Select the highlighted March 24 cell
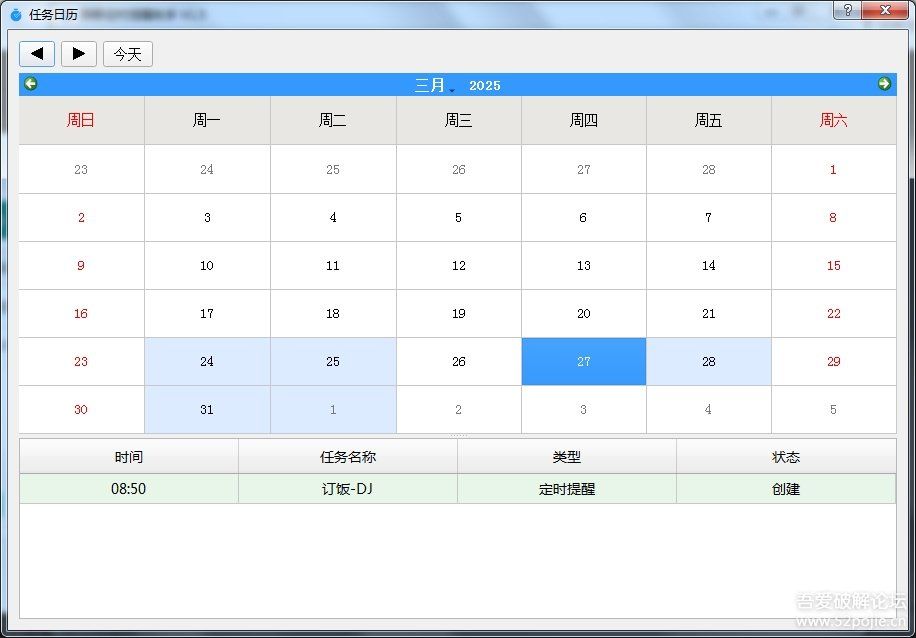Image resolution: width=916 pixels, height=638 pixels. coord(207,362)
